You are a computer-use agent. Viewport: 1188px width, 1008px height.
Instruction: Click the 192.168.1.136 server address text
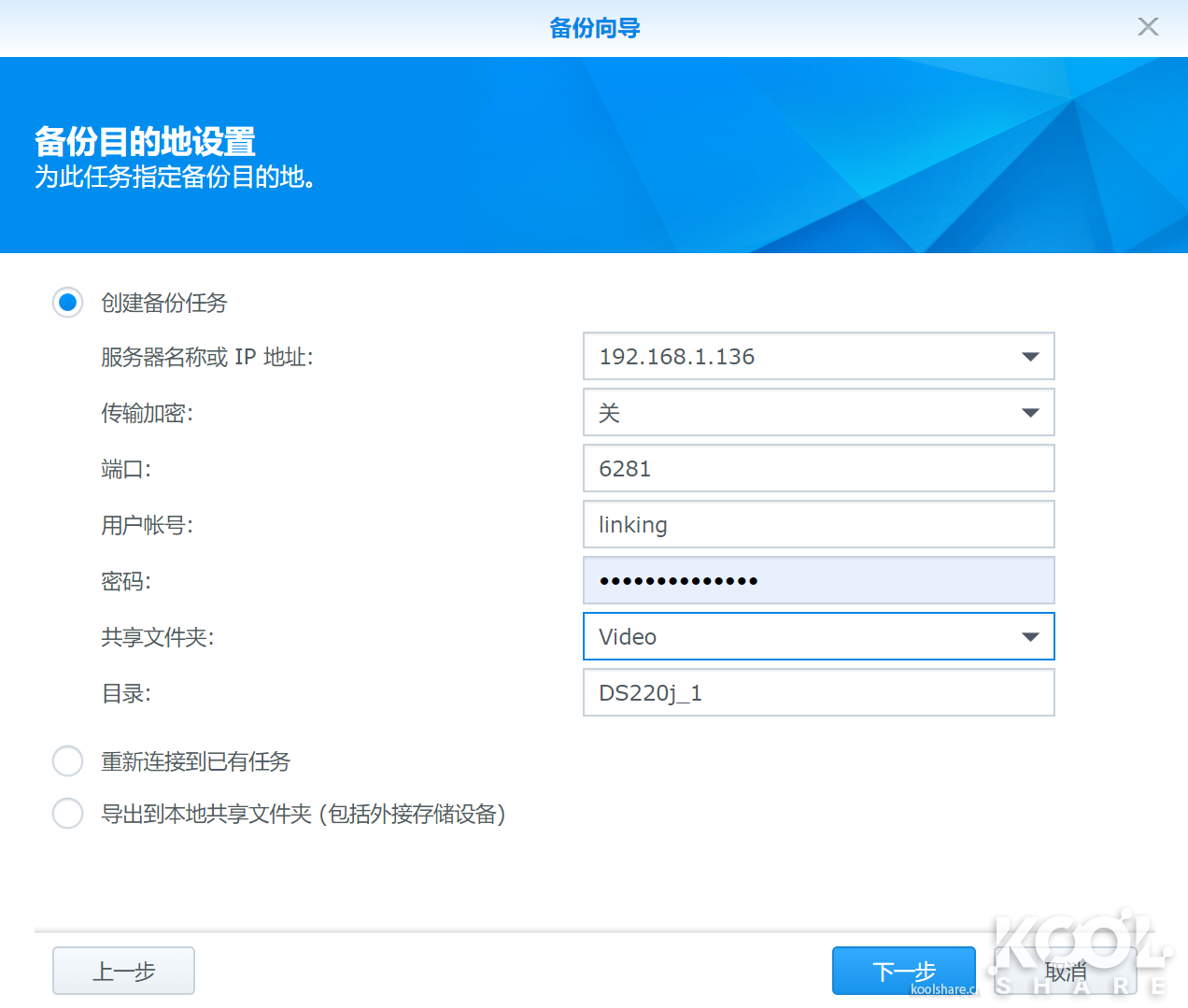(x=677, y=357)
